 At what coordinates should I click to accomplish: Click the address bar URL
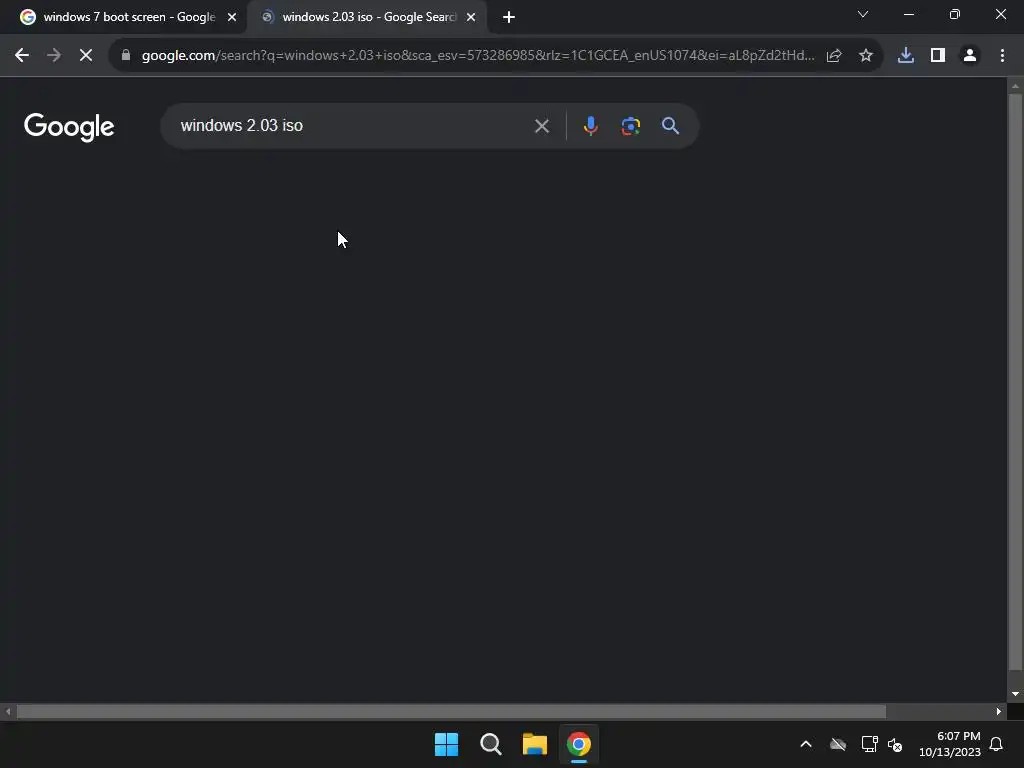click(x=478, y=56)
